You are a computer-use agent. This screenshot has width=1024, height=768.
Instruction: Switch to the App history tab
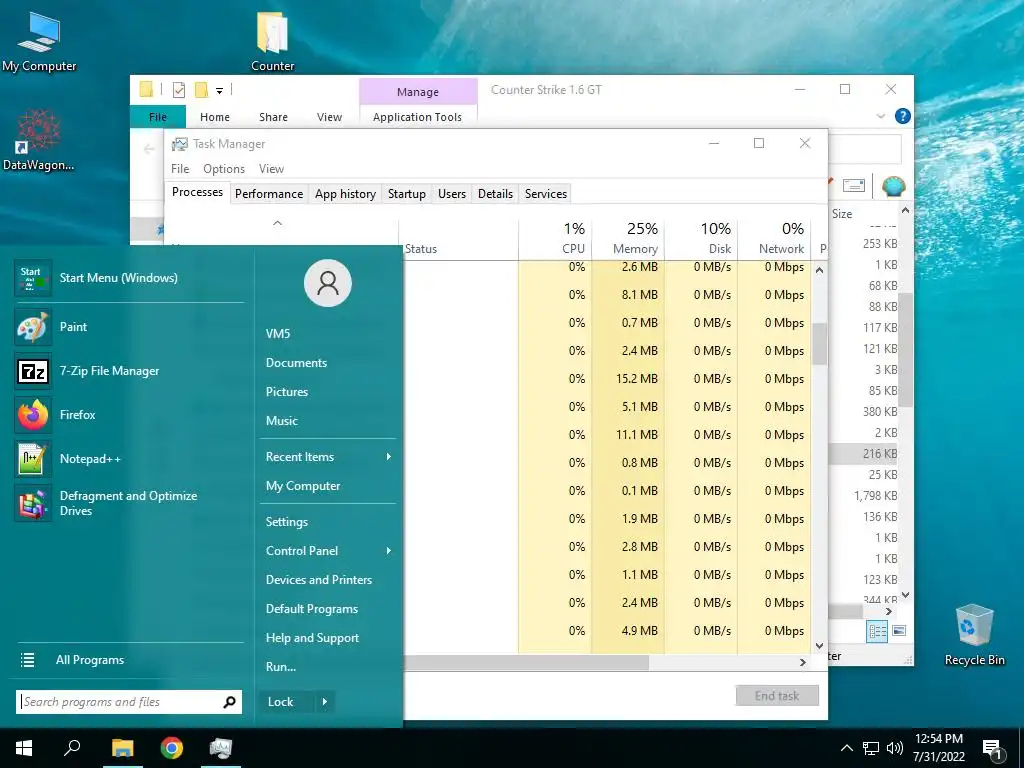(345, 194)
